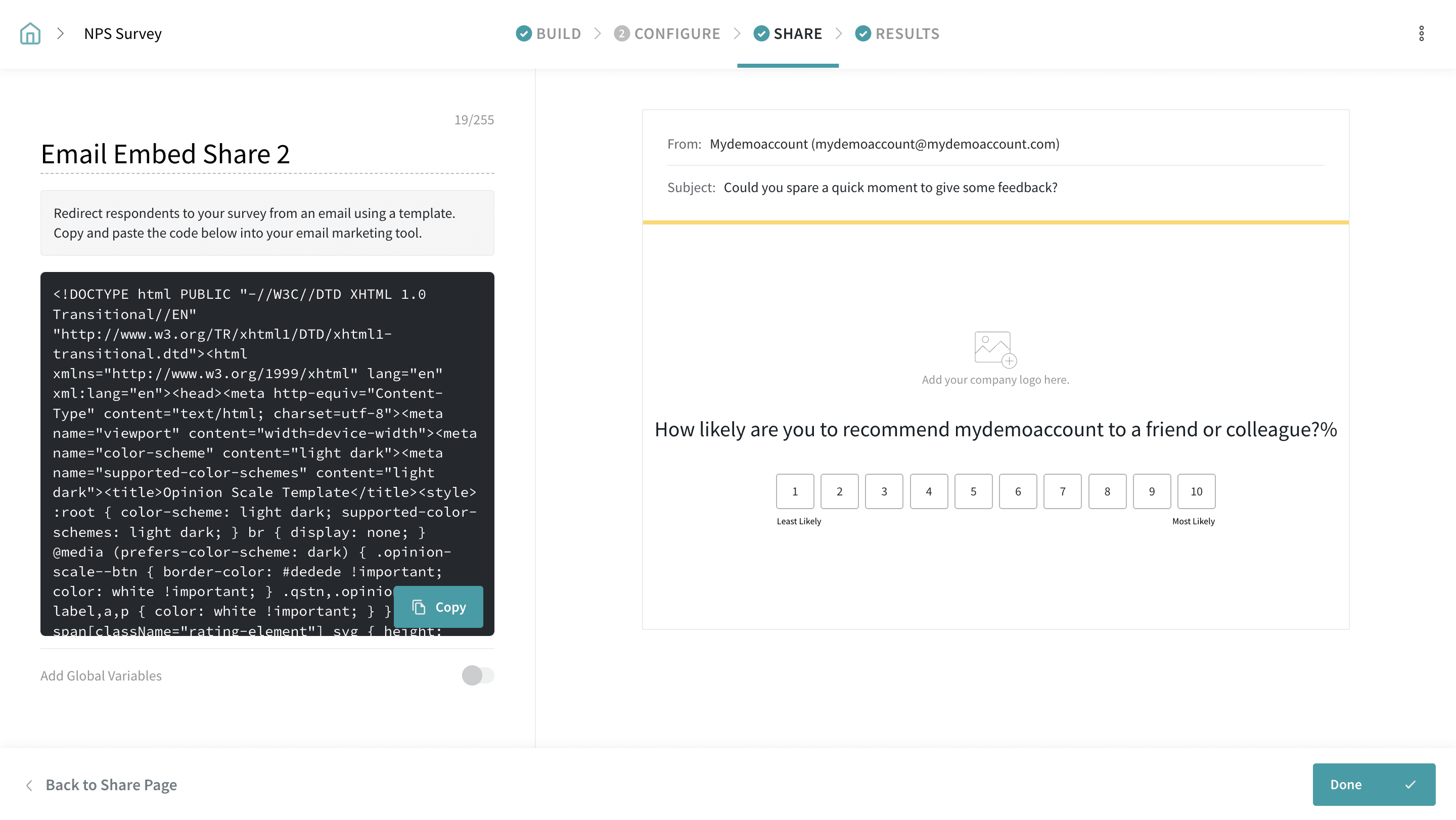
Task: Select rating 10 on the opinion scale
Action: point(1196,491)
